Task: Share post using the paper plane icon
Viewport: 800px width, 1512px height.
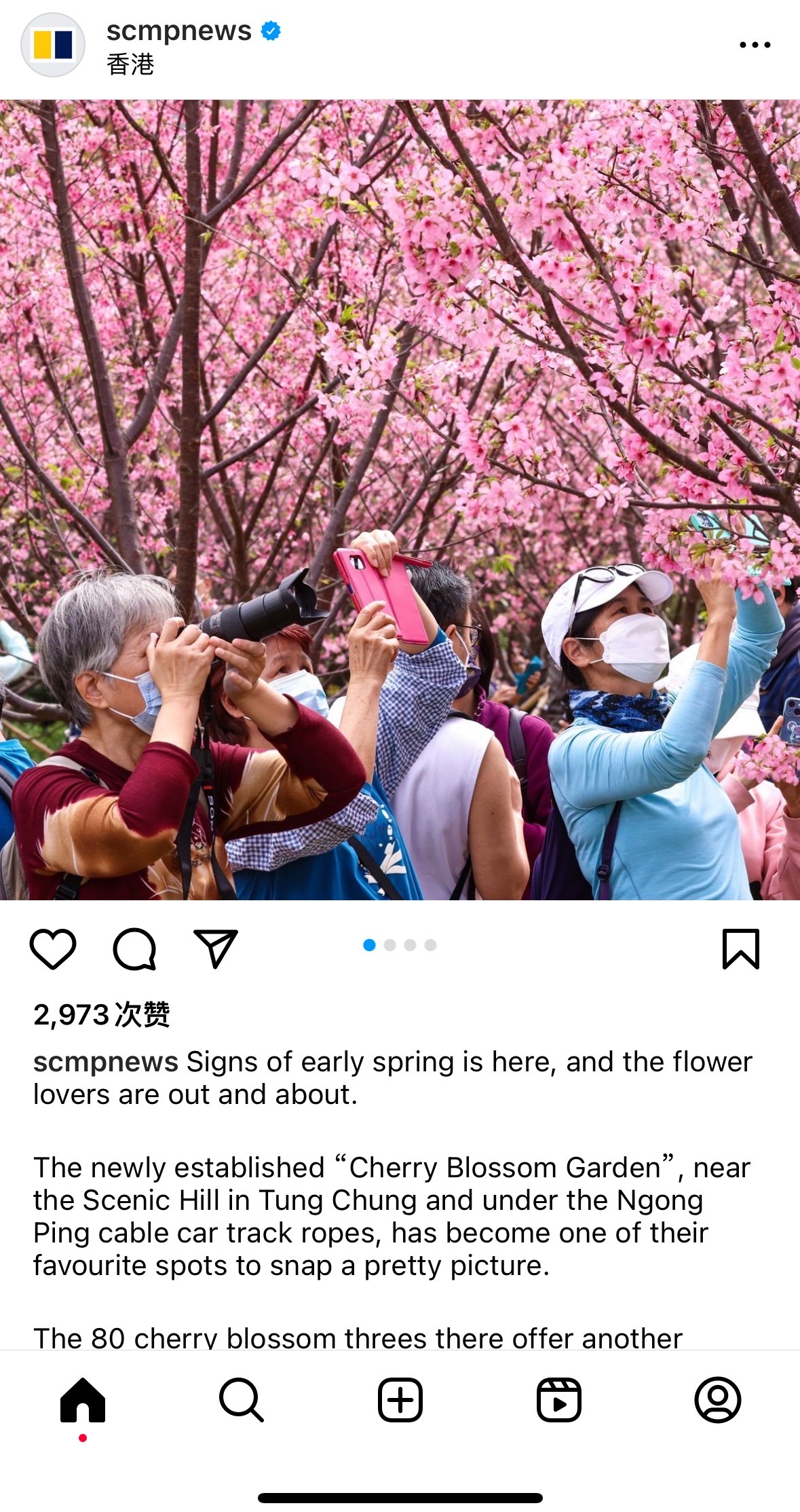Action: click(x=216, y=948)
